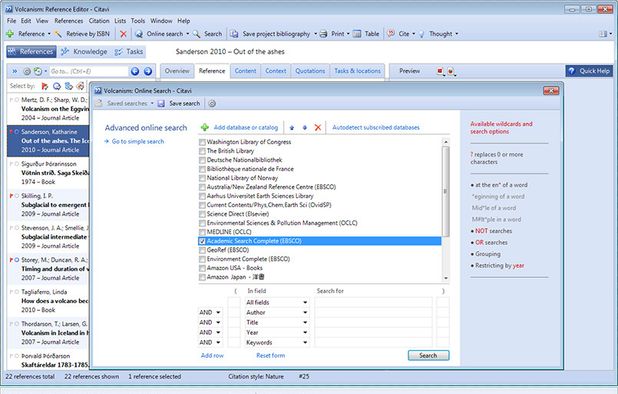The width and height of the screenshot is (618, 394).
Task: Click the gear icon in Online Search toolbar
Action: (x=212, y=104)
